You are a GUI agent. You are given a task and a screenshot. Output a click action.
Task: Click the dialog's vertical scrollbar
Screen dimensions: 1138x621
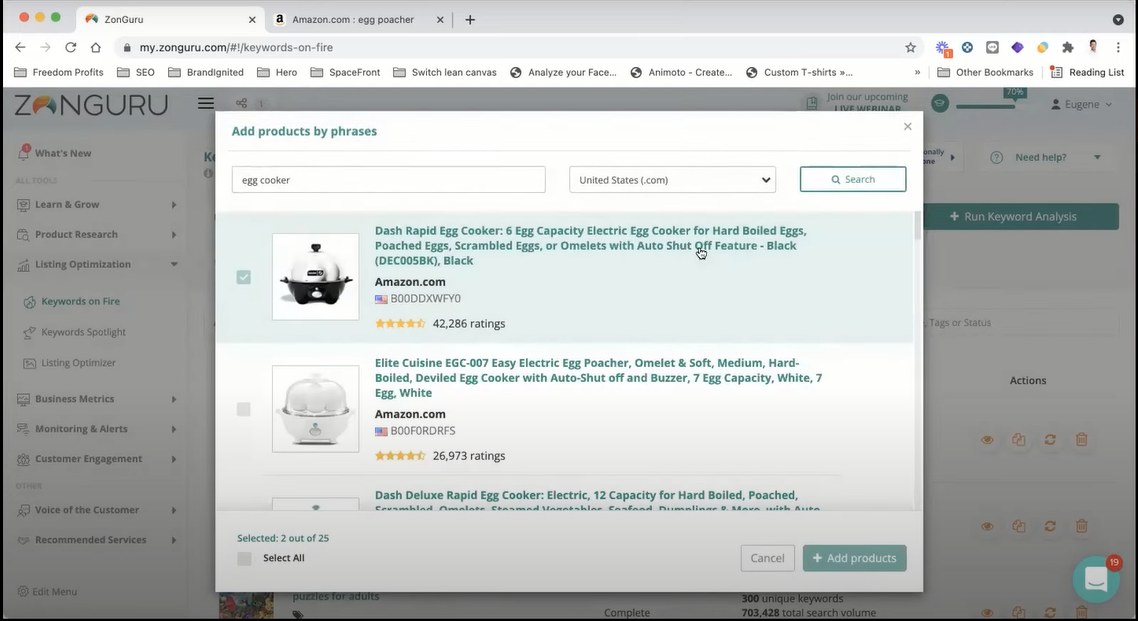(917, 225)
